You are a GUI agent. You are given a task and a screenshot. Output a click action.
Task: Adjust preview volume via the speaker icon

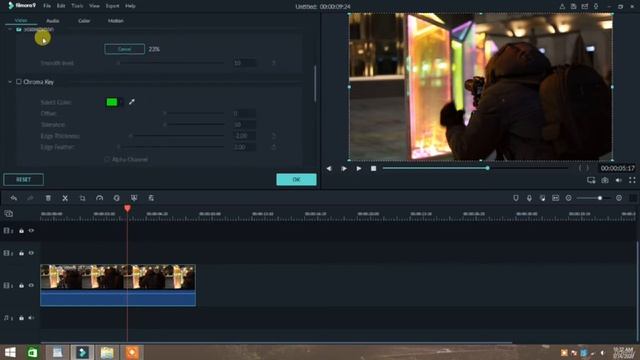click(x=619, y=180)
